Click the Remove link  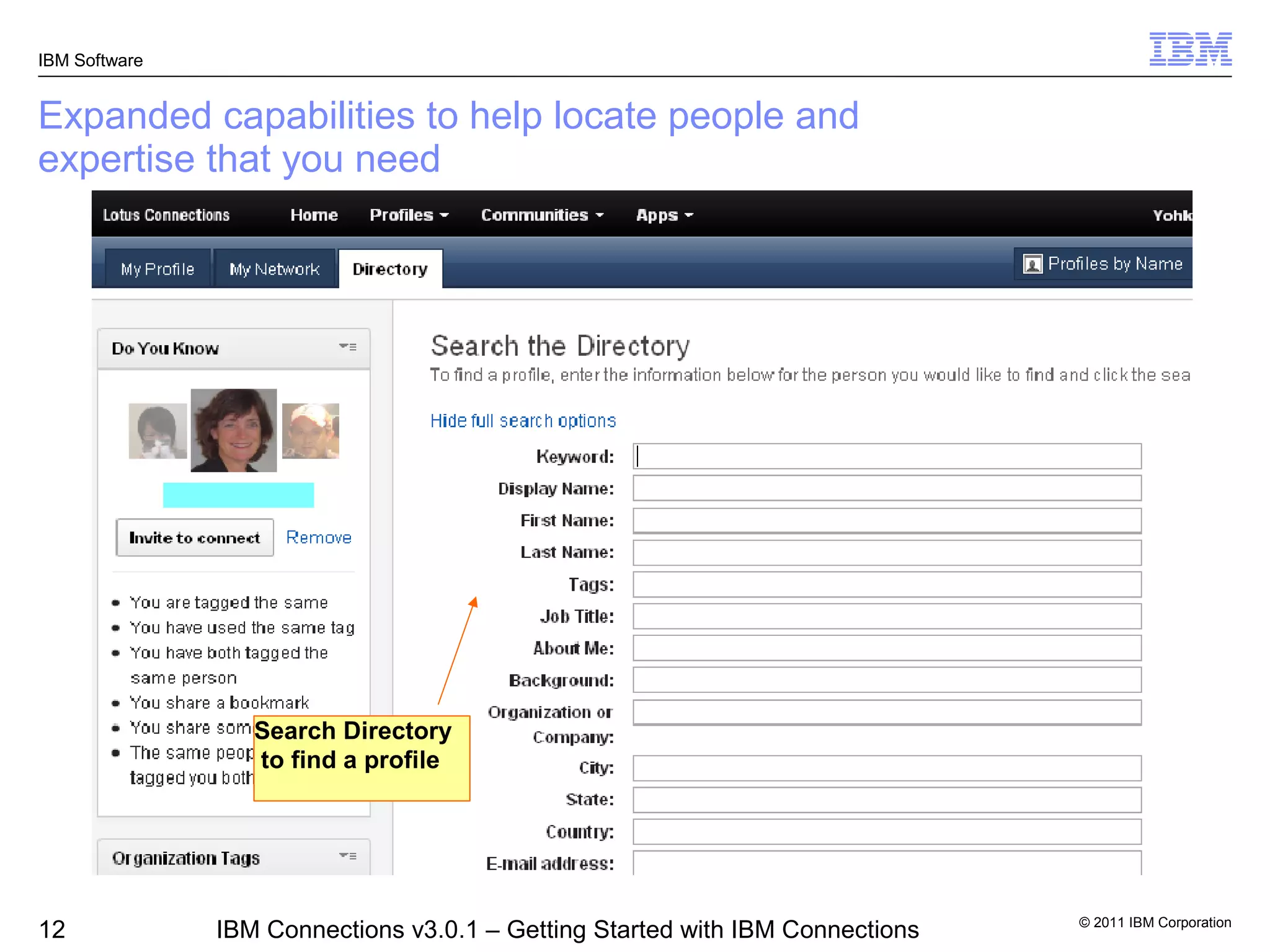tap(319, 537)
